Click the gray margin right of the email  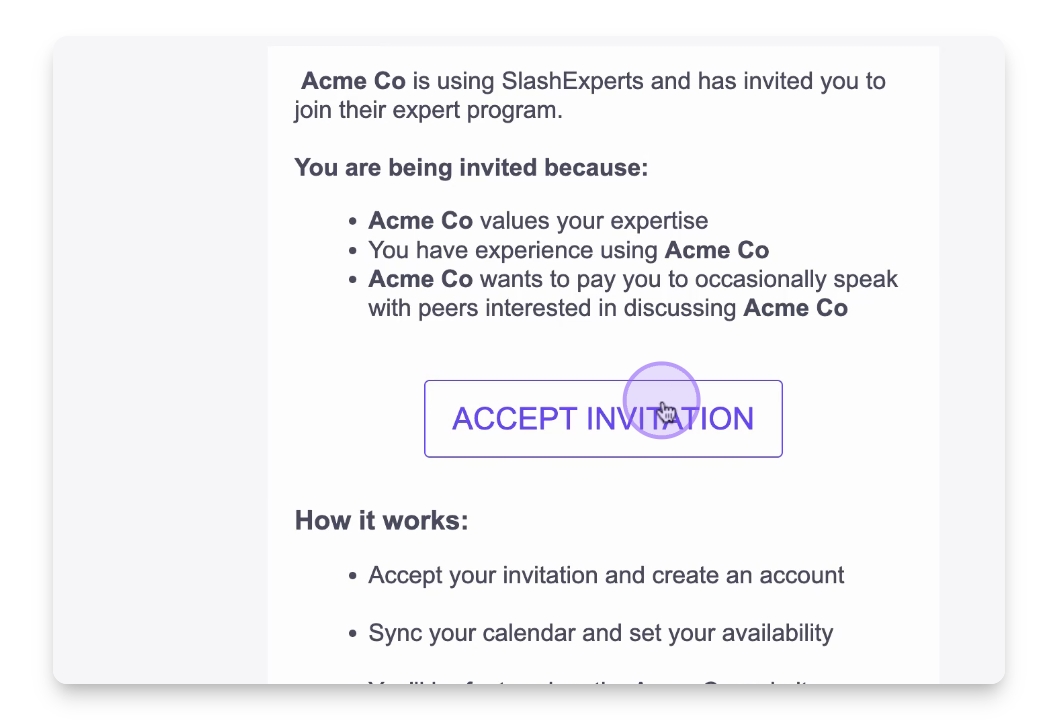(971, 360)
